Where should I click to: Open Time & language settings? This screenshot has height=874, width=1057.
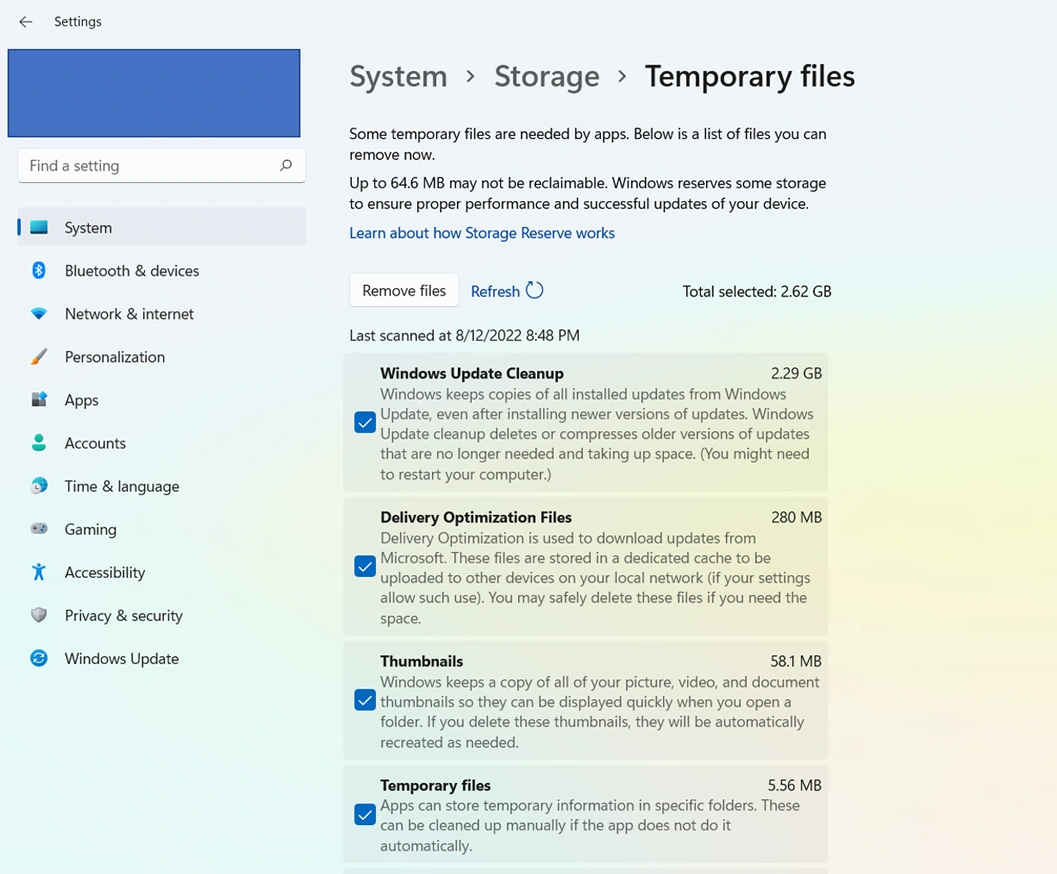(x=162, y=486)
